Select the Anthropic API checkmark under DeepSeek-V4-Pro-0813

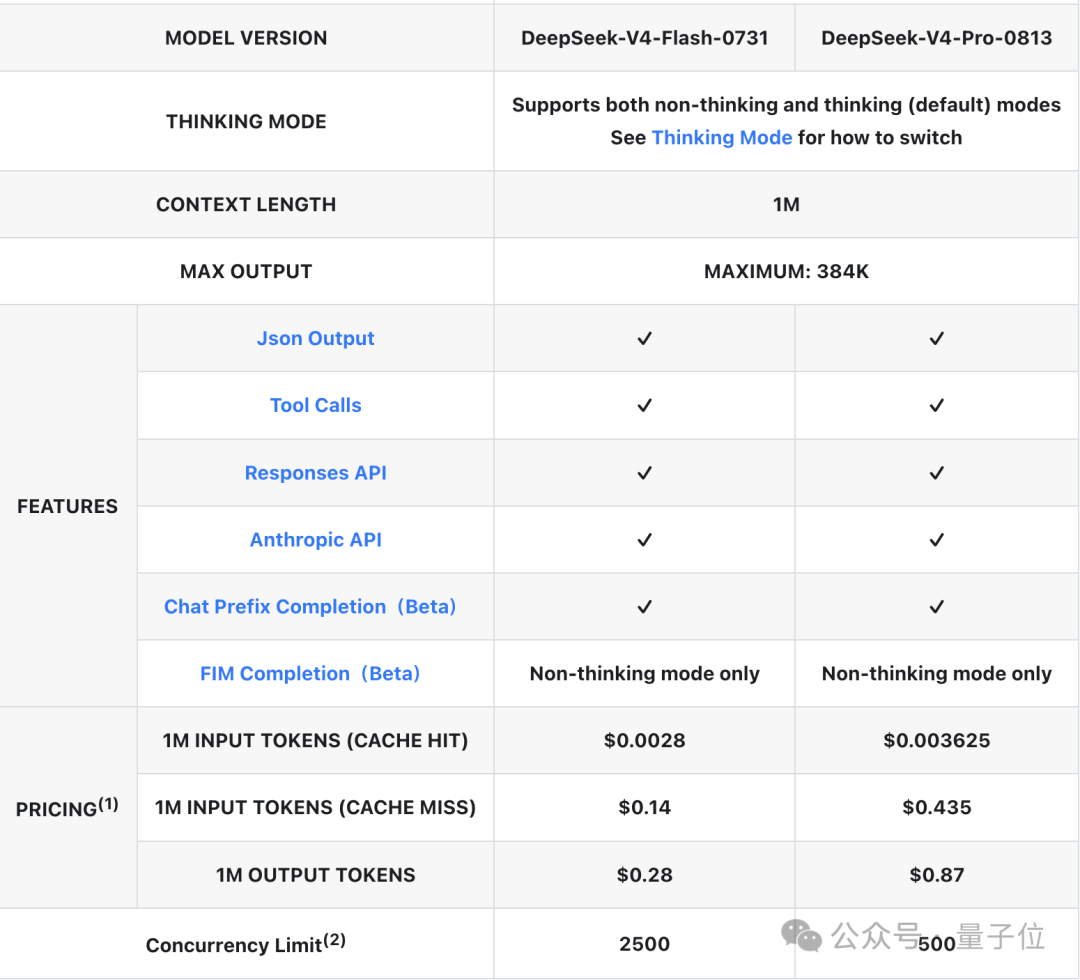tap(937, 539)
